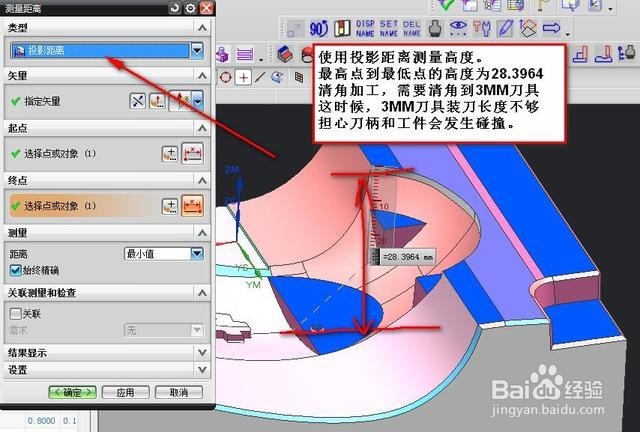Click the highlighted select end point icon in 终点

(x=192, y=206)
